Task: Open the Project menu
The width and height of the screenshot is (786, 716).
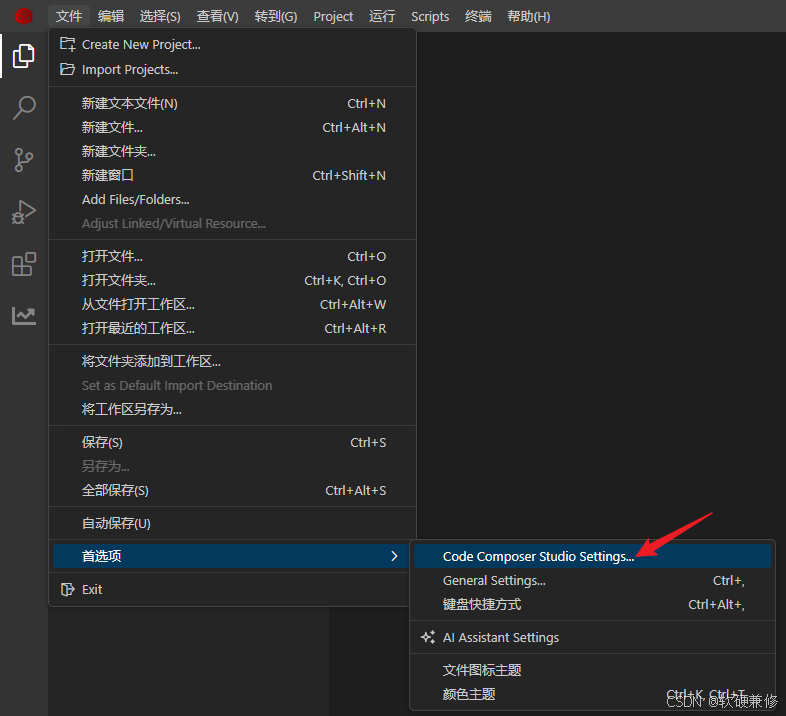Action: [333, 17]
